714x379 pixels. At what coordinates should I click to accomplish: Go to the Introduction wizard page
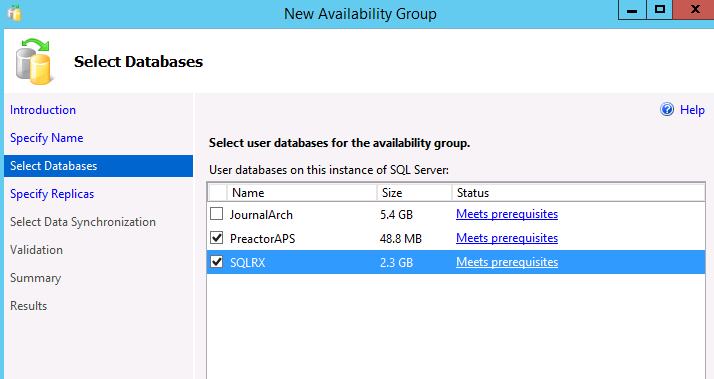pos(43,110)
